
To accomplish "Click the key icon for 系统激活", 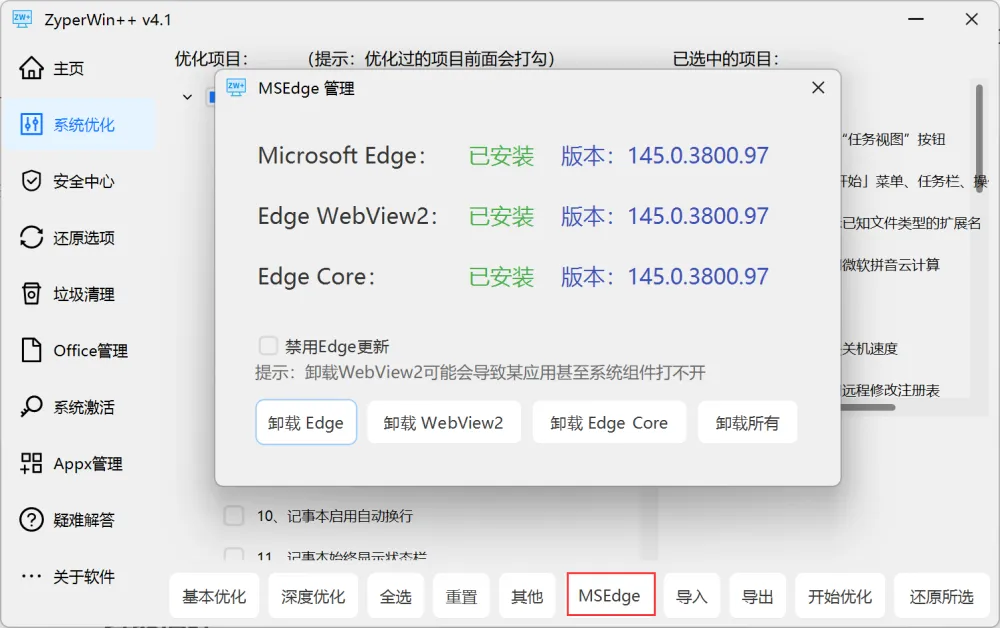I will click(31, 406).
